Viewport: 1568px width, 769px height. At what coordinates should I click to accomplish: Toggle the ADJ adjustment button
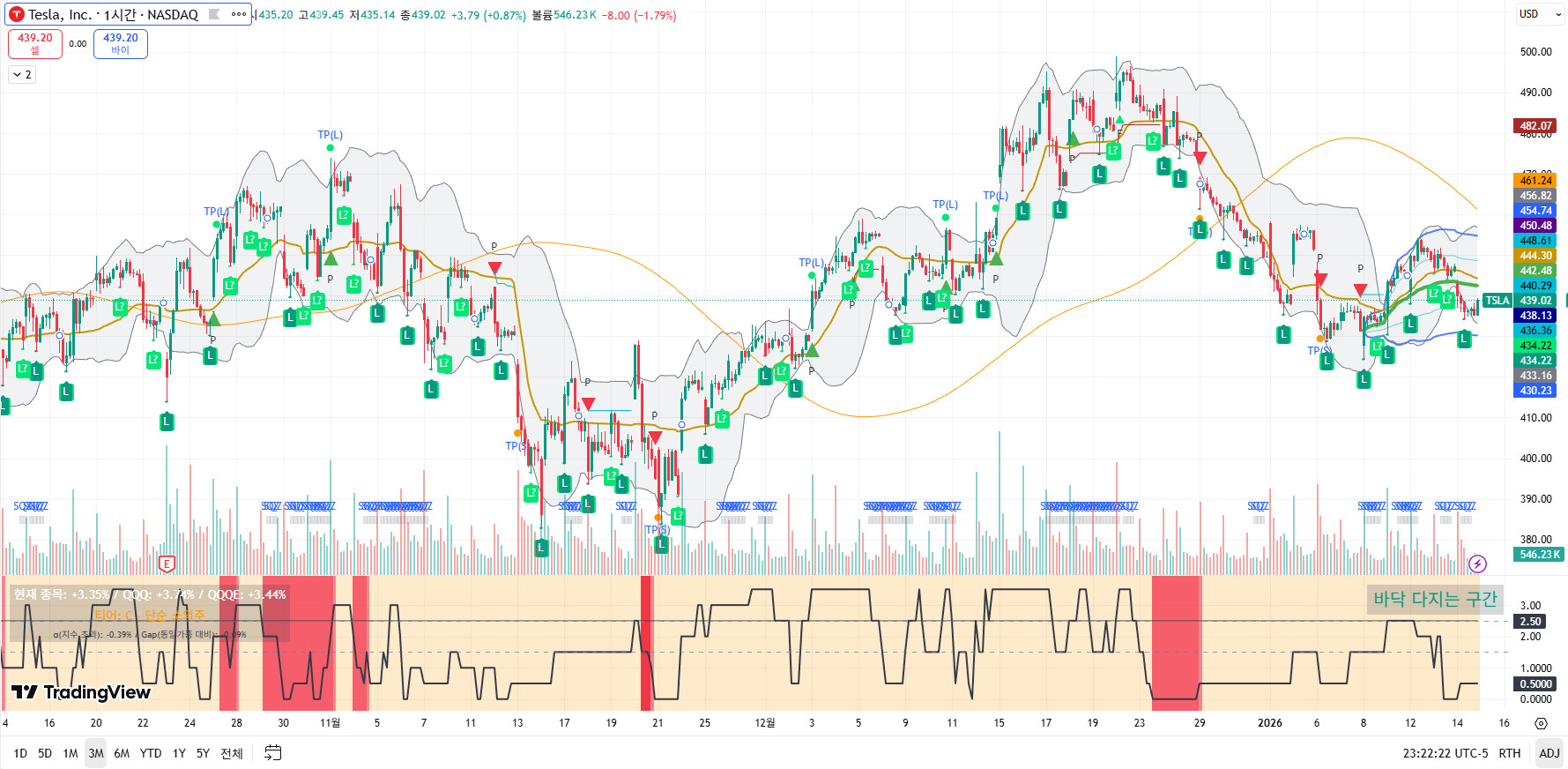pos(1549,753)
